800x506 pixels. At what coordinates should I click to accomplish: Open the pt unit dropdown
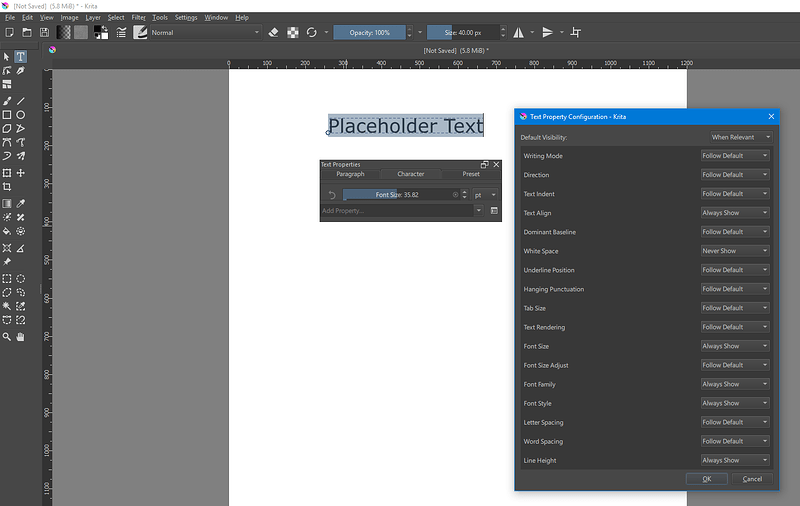(485, 195)
